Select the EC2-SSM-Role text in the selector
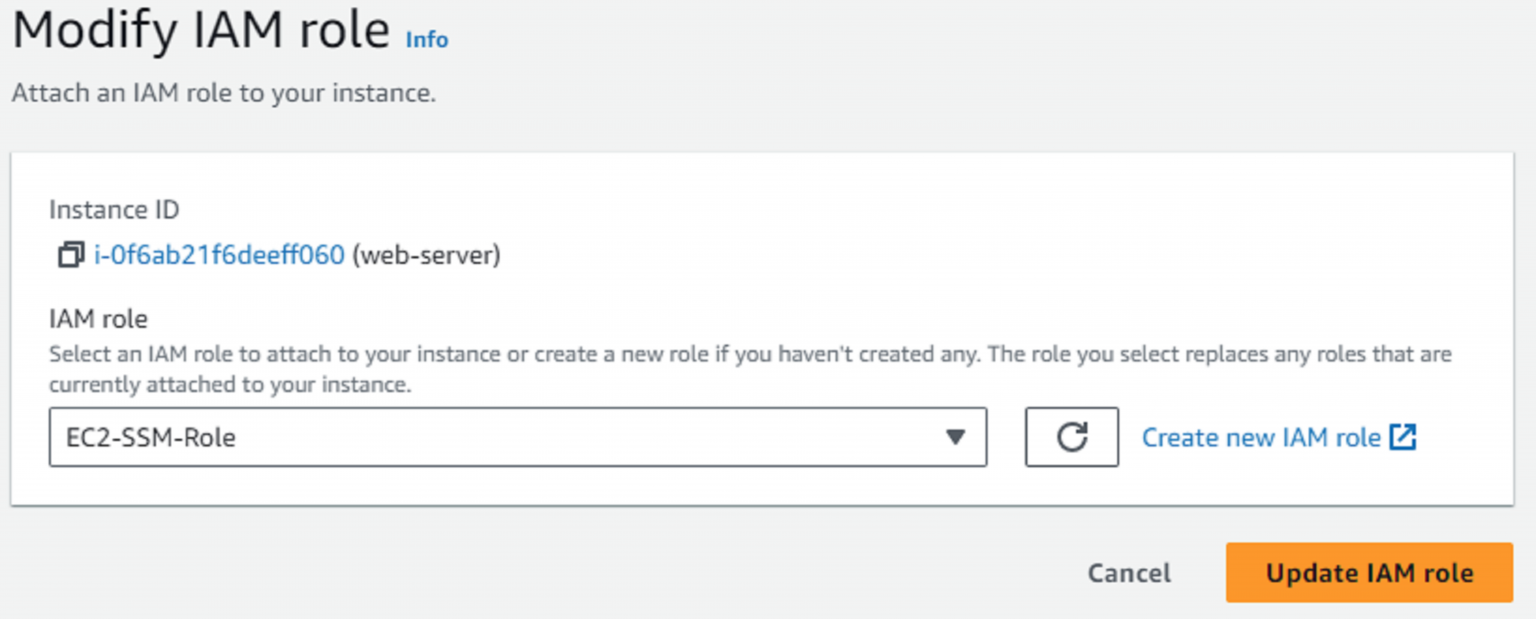This screenshot has height=619, width=1536. point(143,438)
